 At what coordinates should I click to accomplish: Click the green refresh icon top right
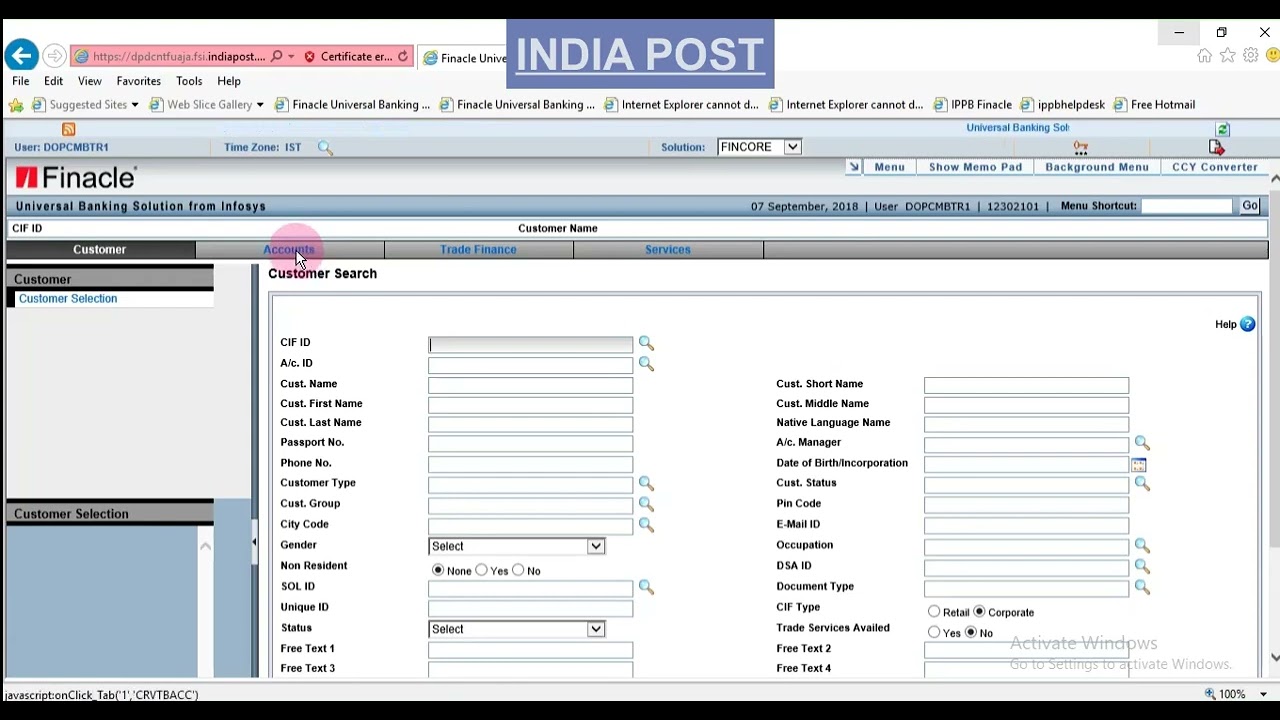[x=1223, y=129]
